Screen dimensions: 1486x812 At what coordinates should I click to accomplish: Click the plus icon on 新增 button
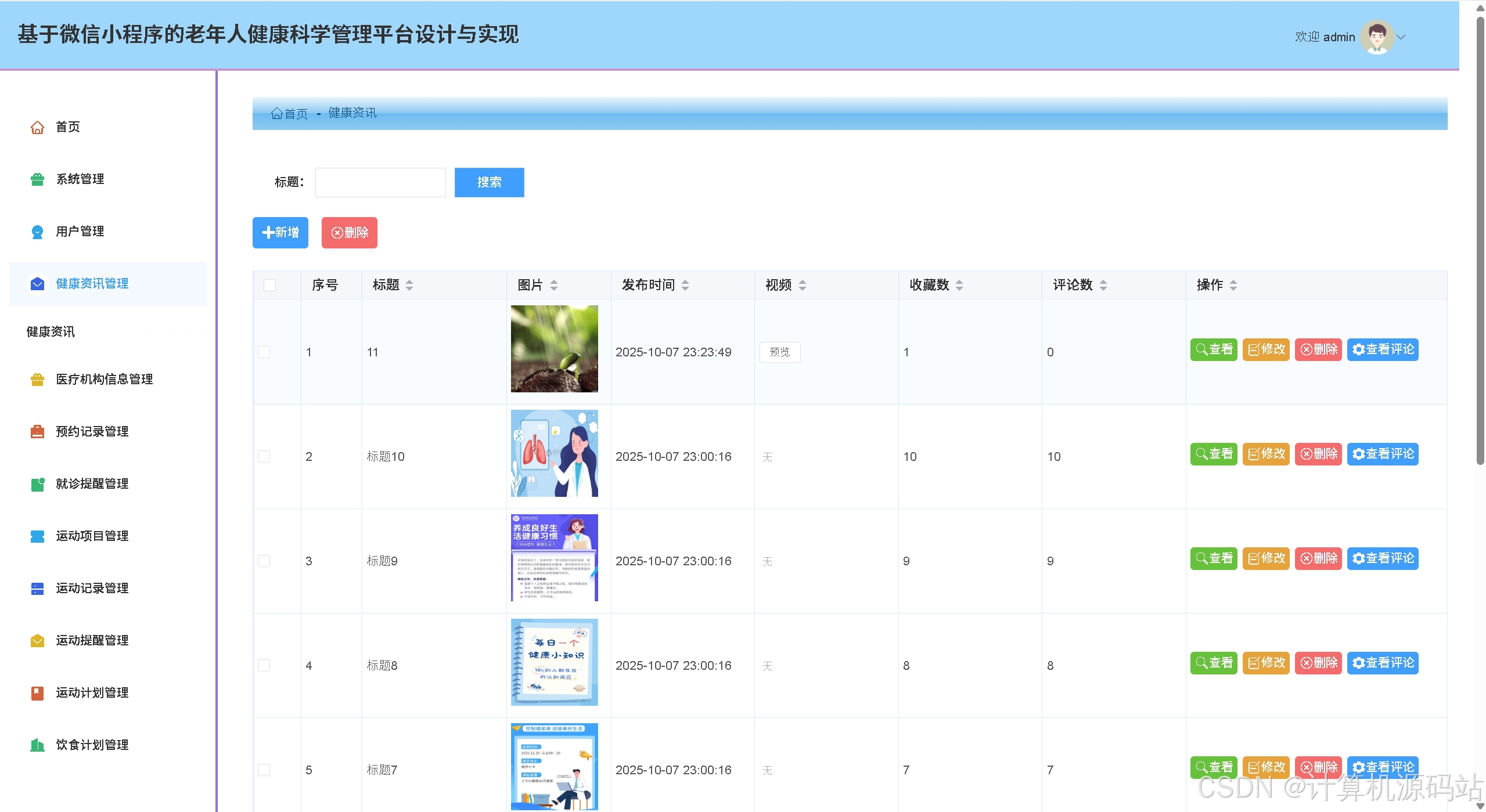tap(268, 233)
